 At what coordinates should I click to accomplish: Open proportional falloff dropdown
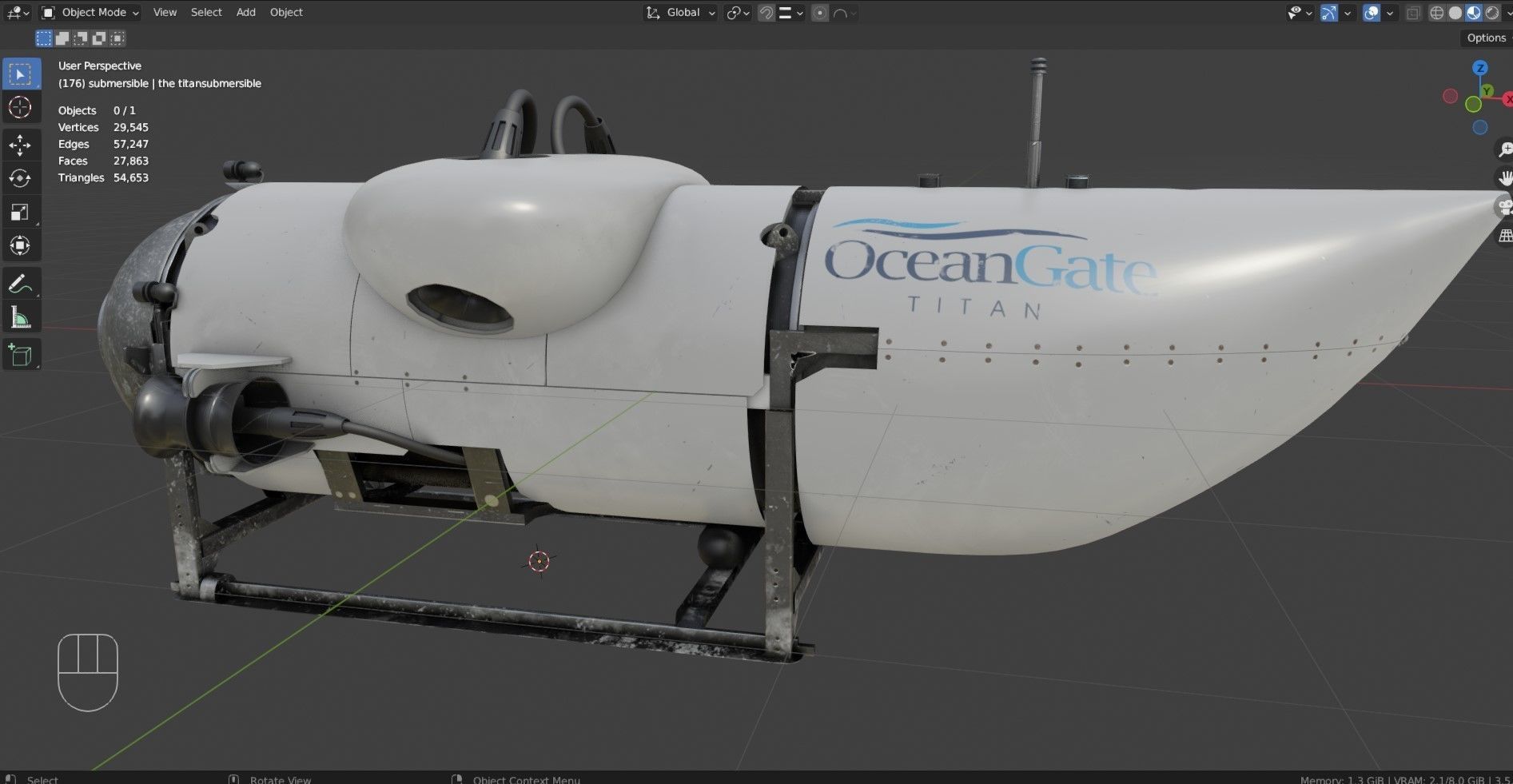[844, 13]
